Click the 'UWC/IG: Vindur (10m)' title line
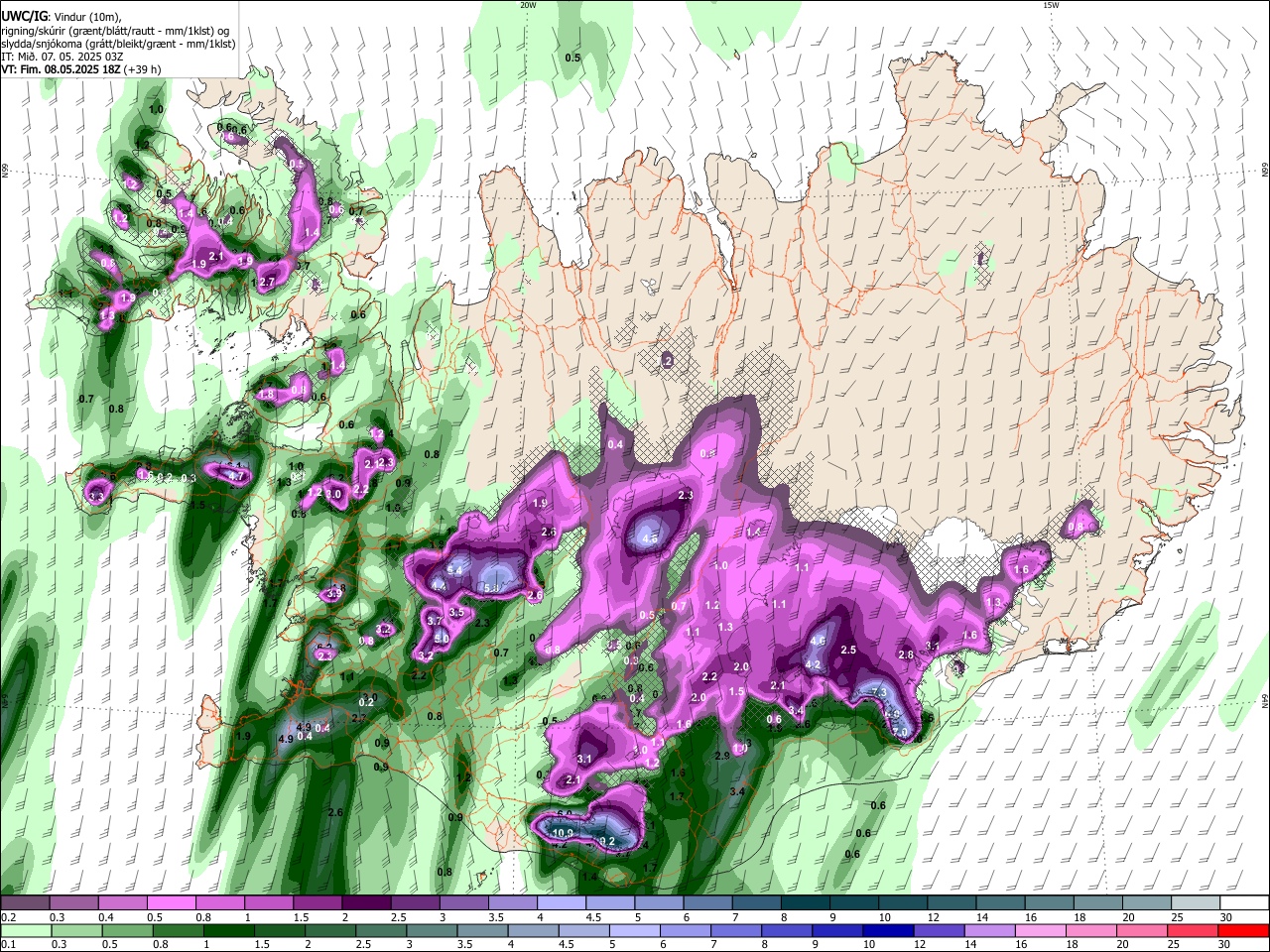1270x952 pixels. (x=61, y=17)
